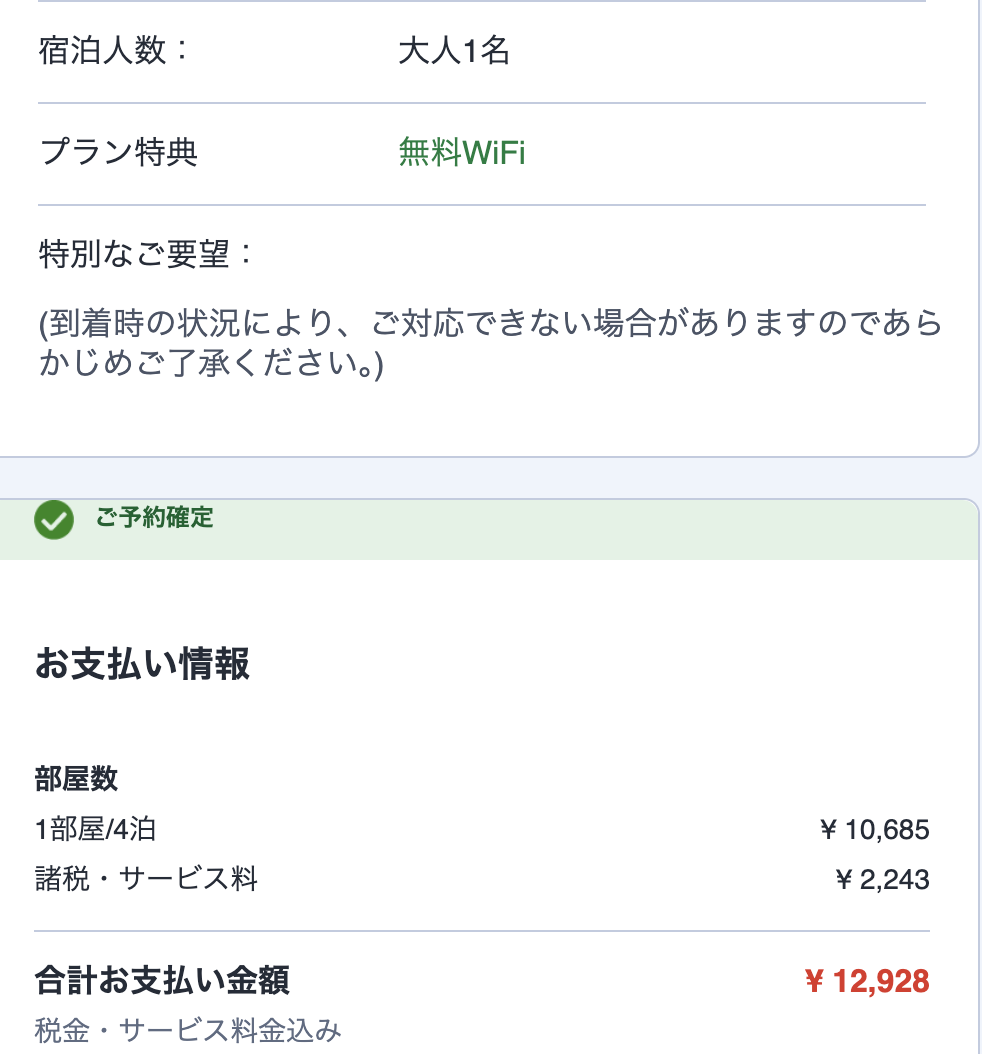This screenshot has width=982, height=1054.
Task: Select the 宿泊人数 label
Action: [x=114, y=51]
